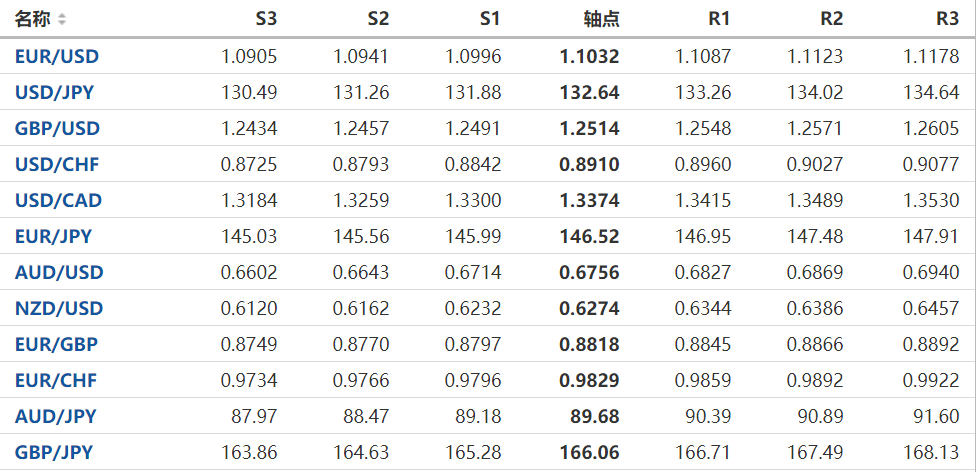
Task: Click the S3 column header
Action: (266, 20)
